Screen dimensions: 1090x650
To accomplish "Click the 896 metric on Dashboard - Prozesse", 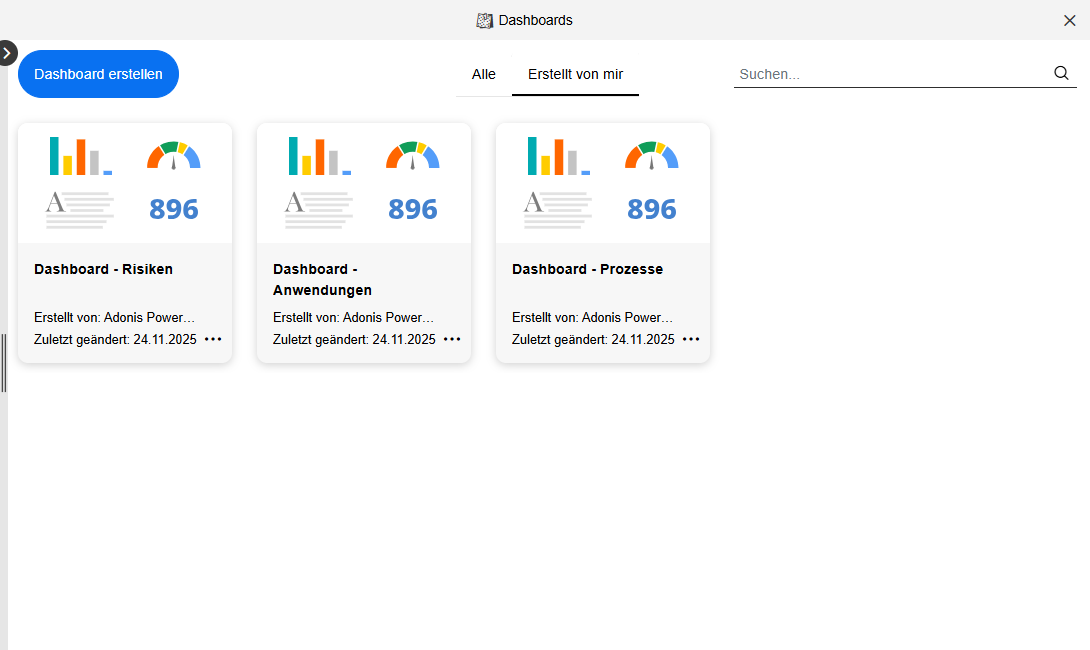I will point(651,209).
